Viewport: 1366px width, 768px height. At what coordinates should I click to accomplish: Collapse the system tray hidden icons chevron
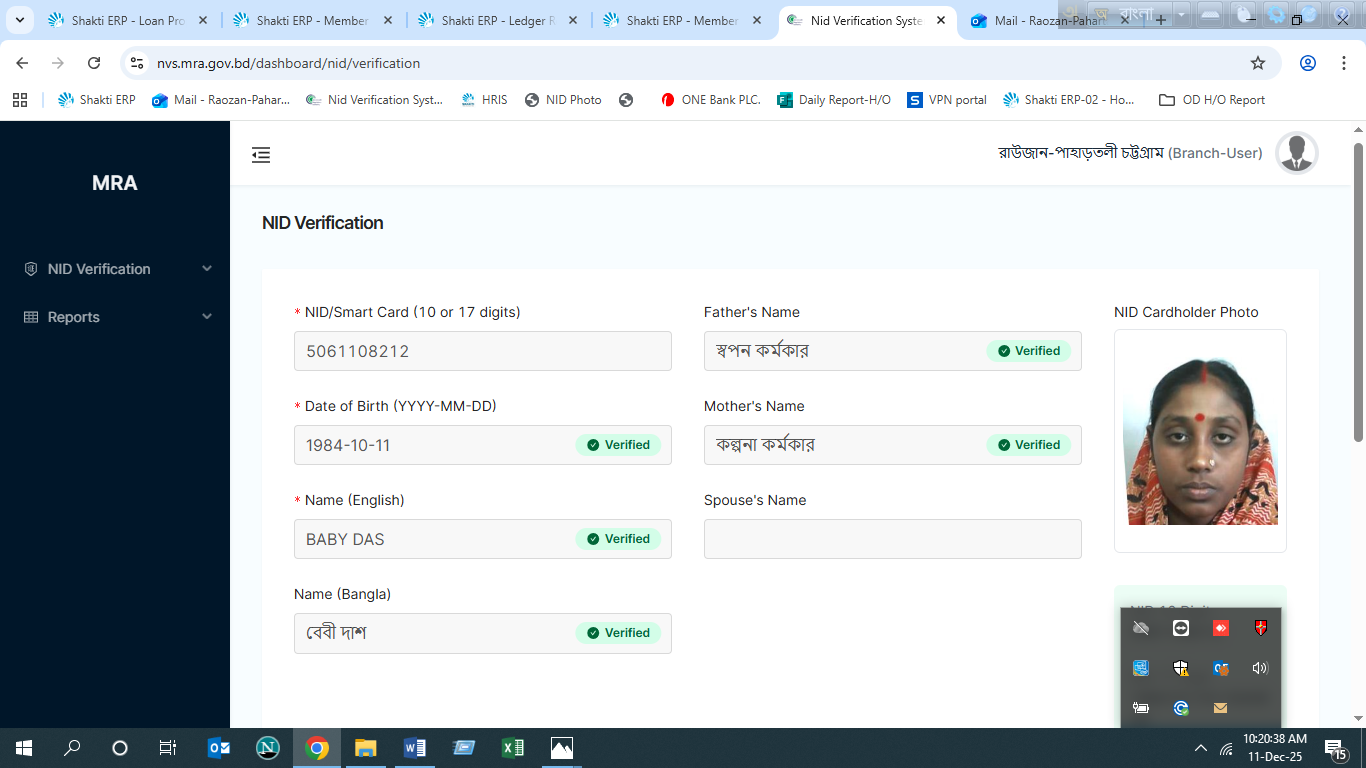(1201, 748)
